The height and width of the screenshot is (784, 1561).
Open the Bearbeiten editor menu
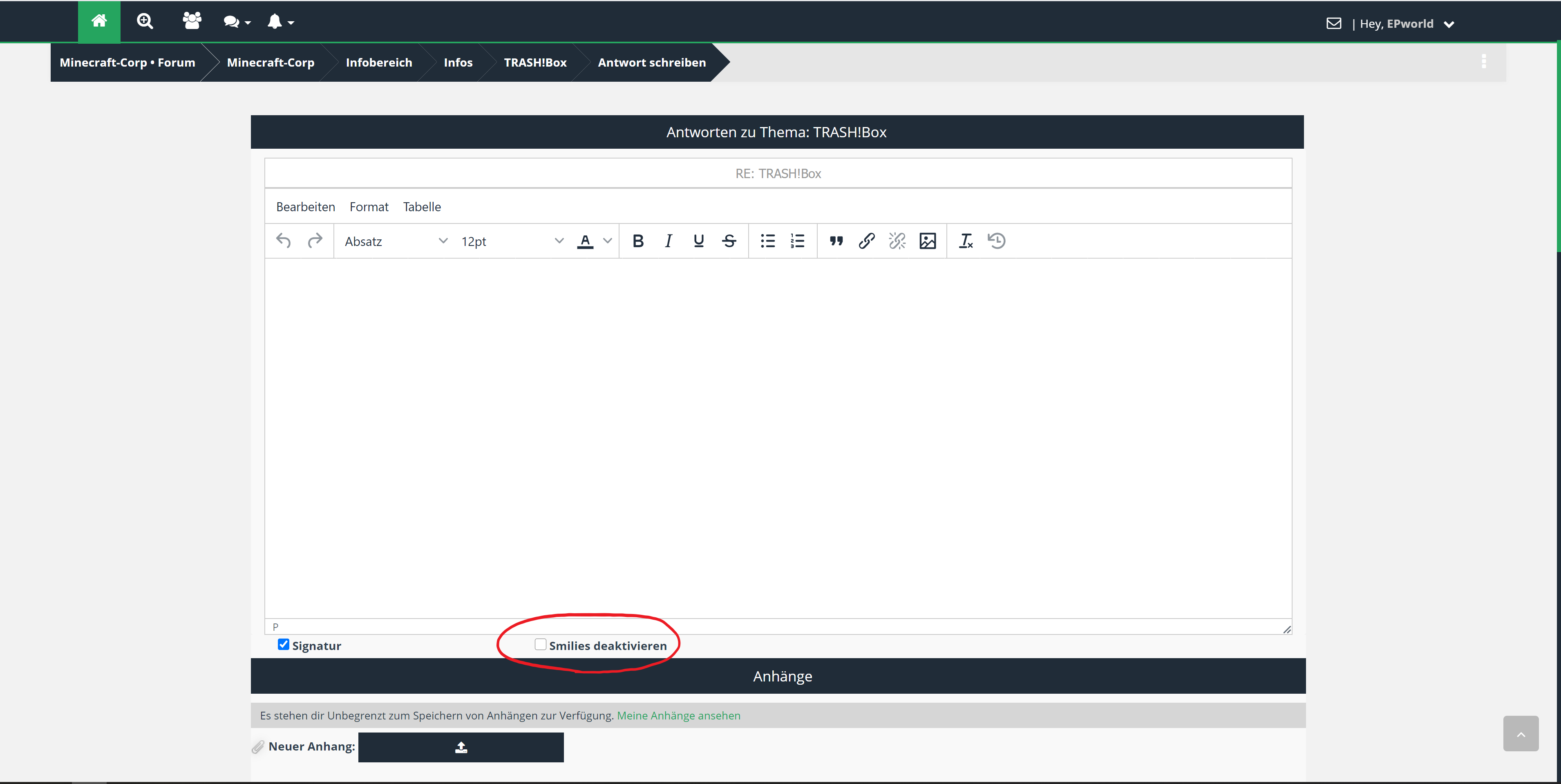(x=305, y=207)
